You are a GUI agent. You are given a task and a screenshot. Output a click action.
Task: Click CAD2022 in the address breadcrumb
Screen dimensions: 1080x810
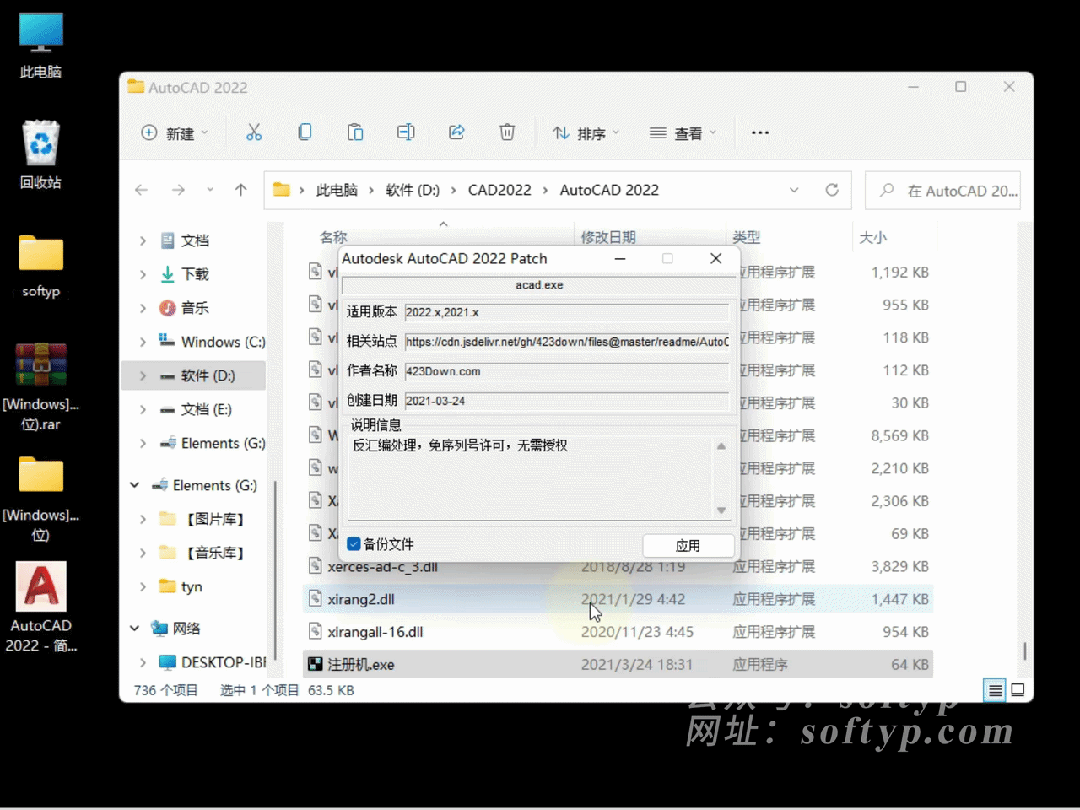pyautogui.click(x=500, y=190)
